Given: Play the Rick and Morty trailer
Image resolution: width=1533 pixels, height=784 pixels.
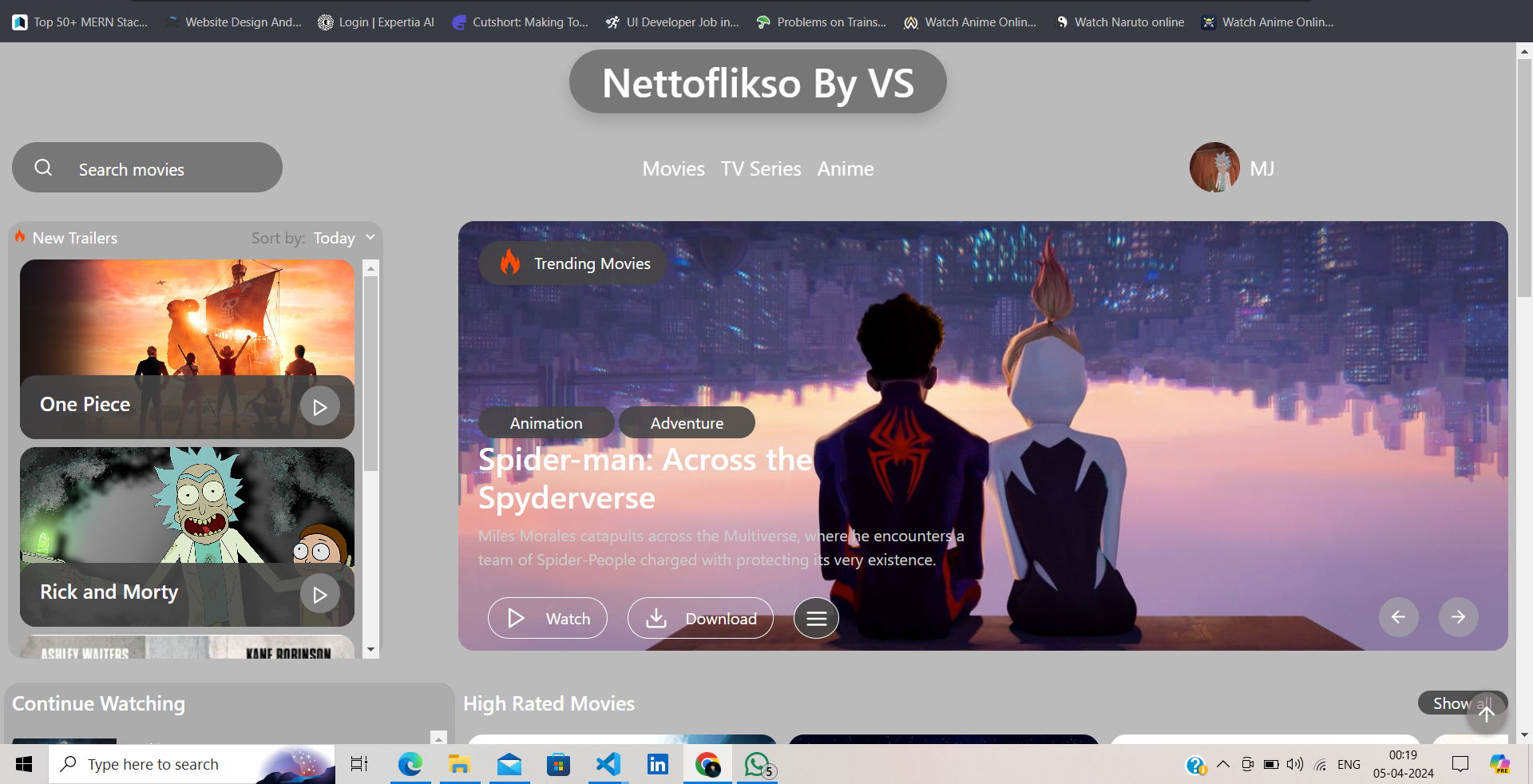Looking at the screenshot, I should click(x=320, y=594).
